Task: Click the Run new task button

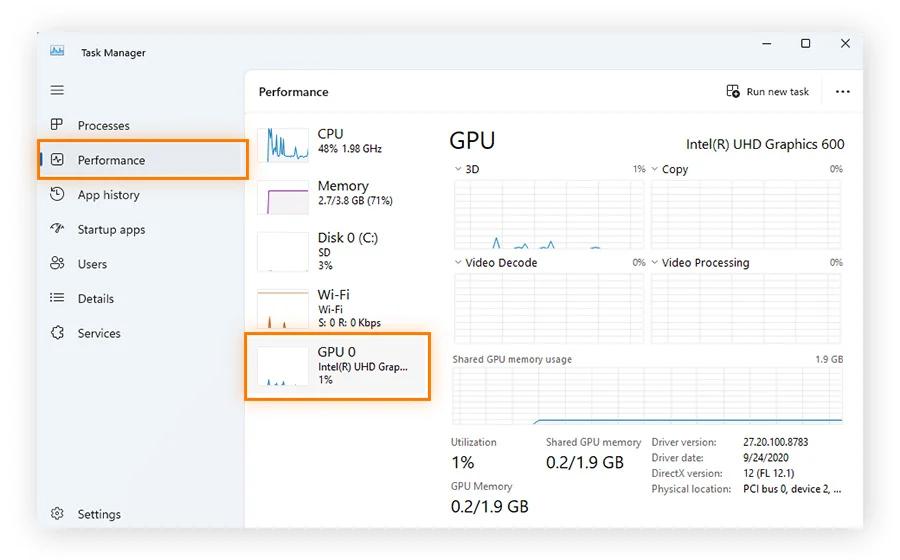Action: click(x=768, y=92)
